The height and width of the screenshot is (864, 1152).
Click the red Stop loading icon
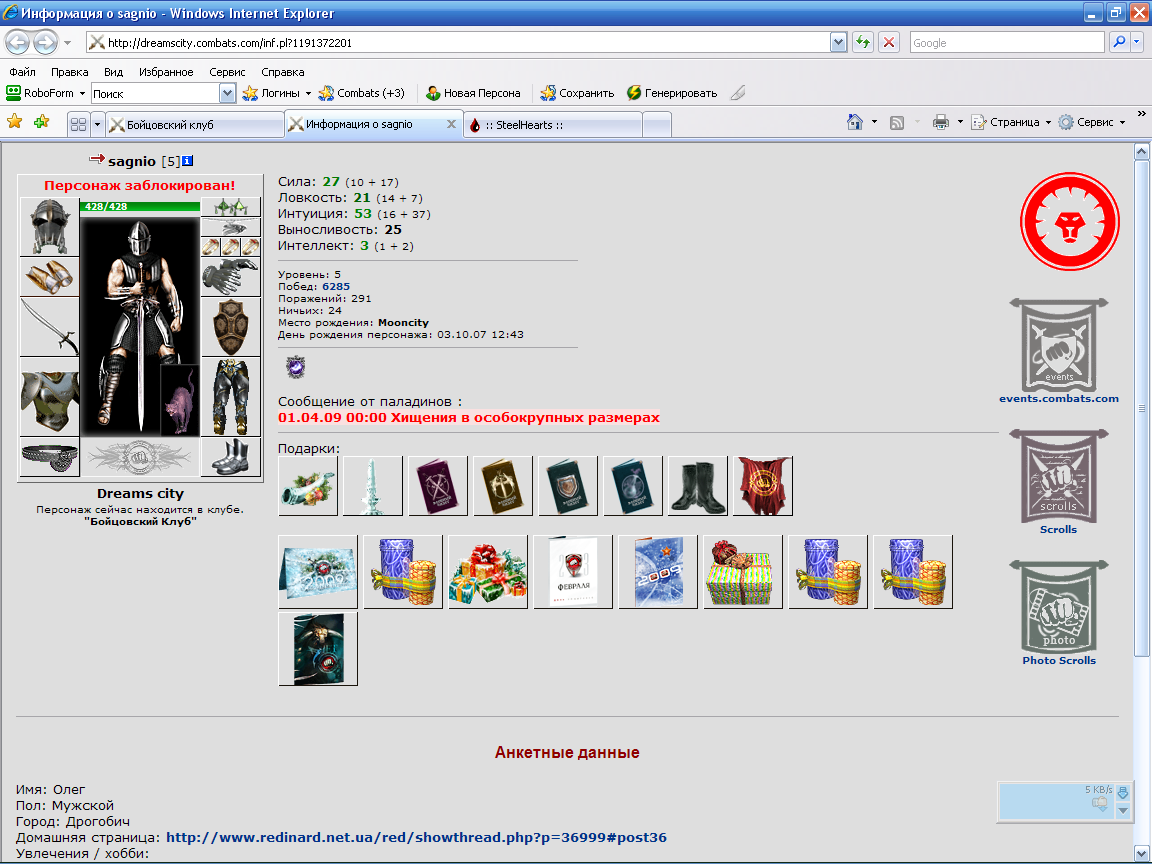click(889, 43)
